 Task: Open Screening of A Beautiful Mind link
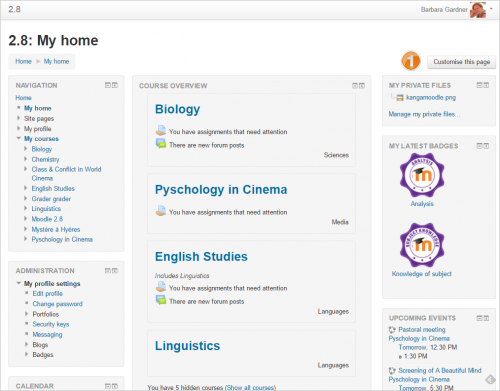coord(440,371)
